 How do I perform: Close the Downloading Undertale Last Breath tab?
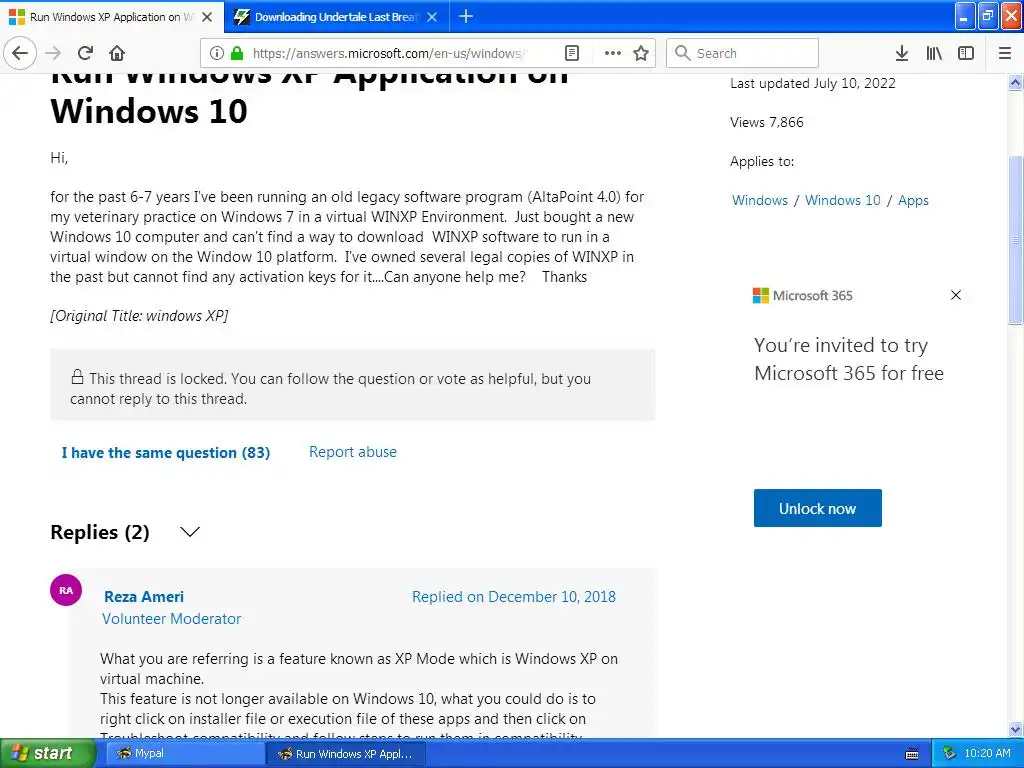point(432,17)
